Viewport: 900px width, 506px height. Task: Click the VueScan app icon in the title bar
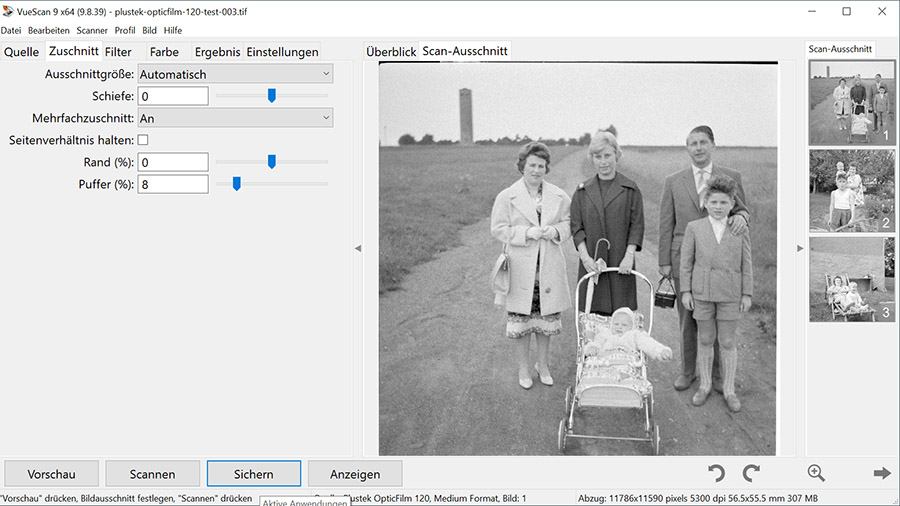[9, 11]
